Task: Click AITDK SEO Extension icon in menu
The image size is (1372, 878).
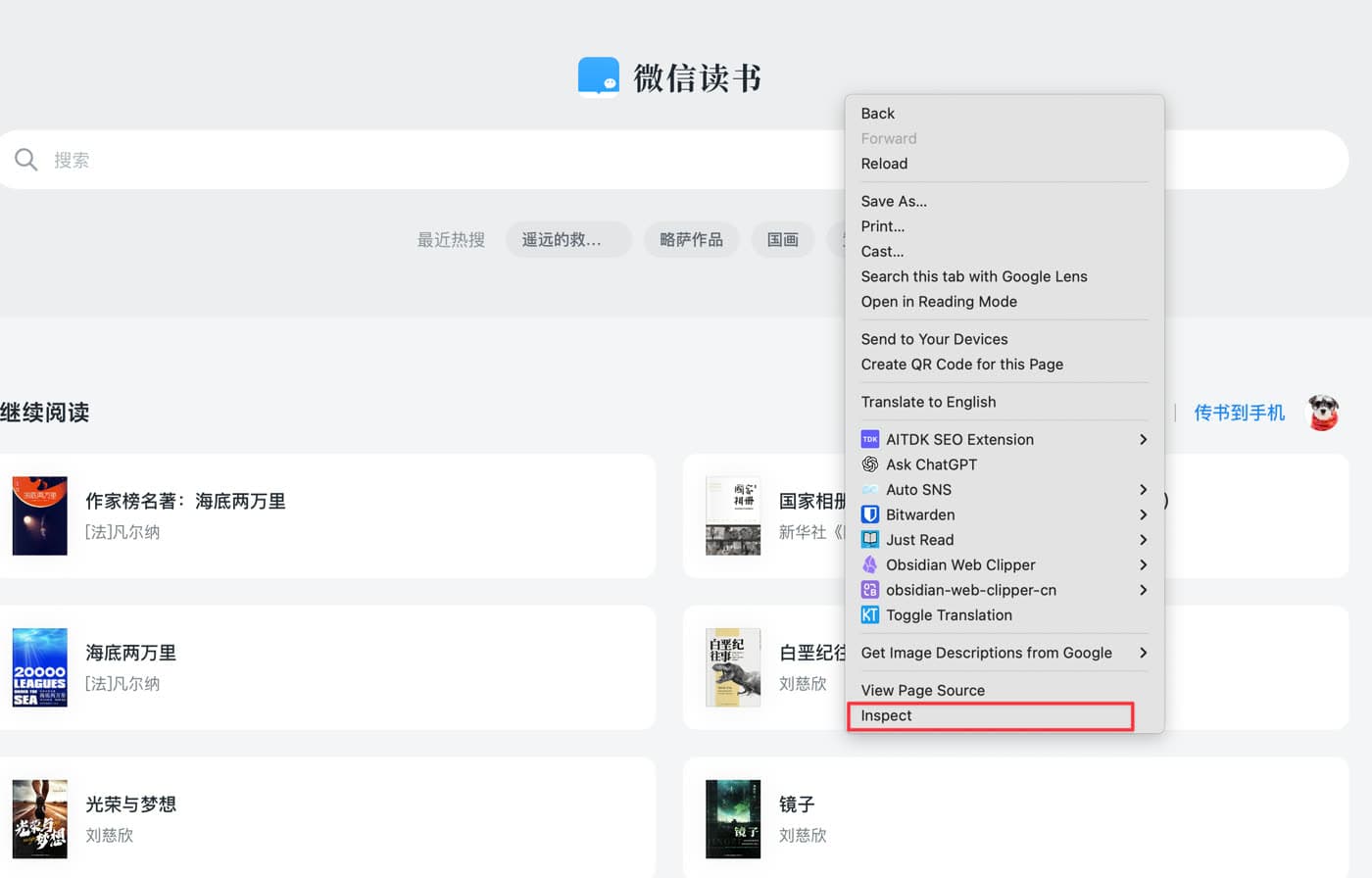Action: [869, 439]
